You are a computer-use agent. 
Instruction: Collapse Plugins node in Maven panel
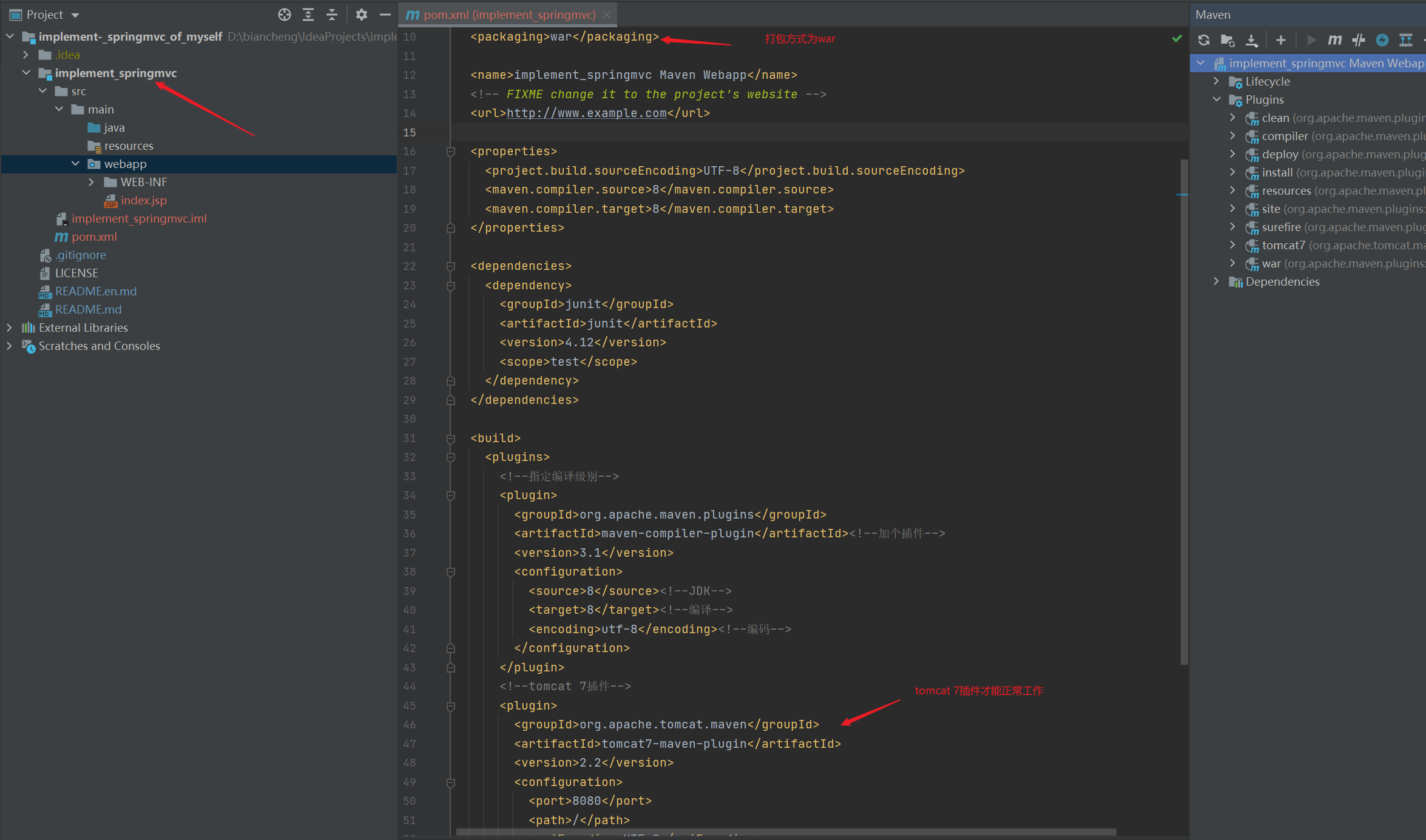tap(1217, 99)
